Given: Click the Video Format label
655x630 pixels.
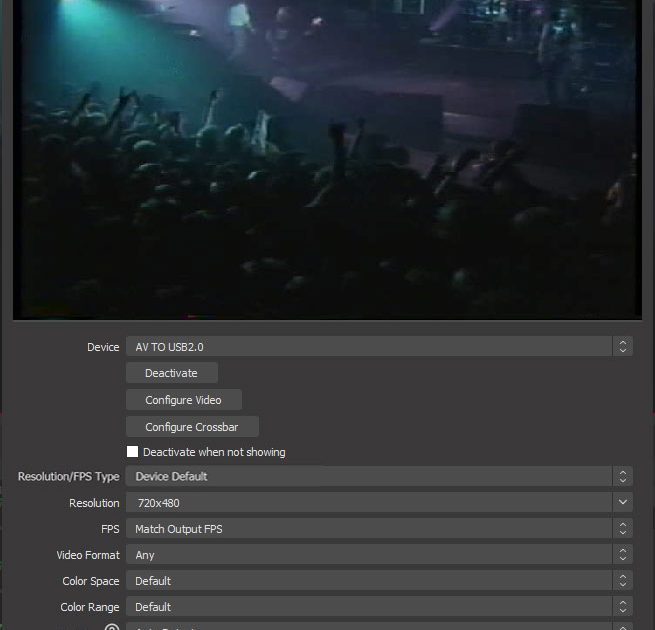Looking at the screenshot, I should pos(88,555).
